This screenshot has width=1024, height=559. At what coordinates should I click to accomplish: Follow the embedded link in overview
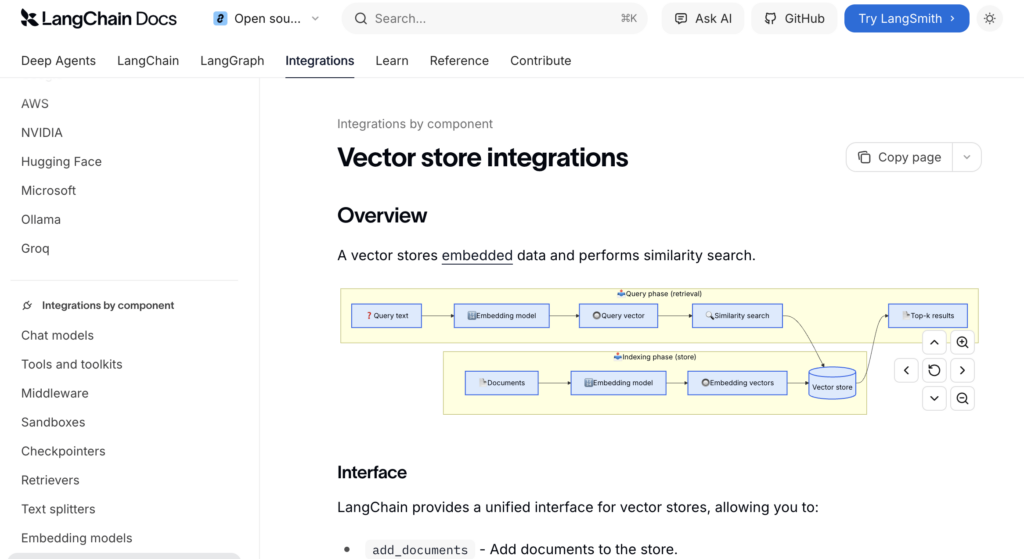click(x=477, y=255)
